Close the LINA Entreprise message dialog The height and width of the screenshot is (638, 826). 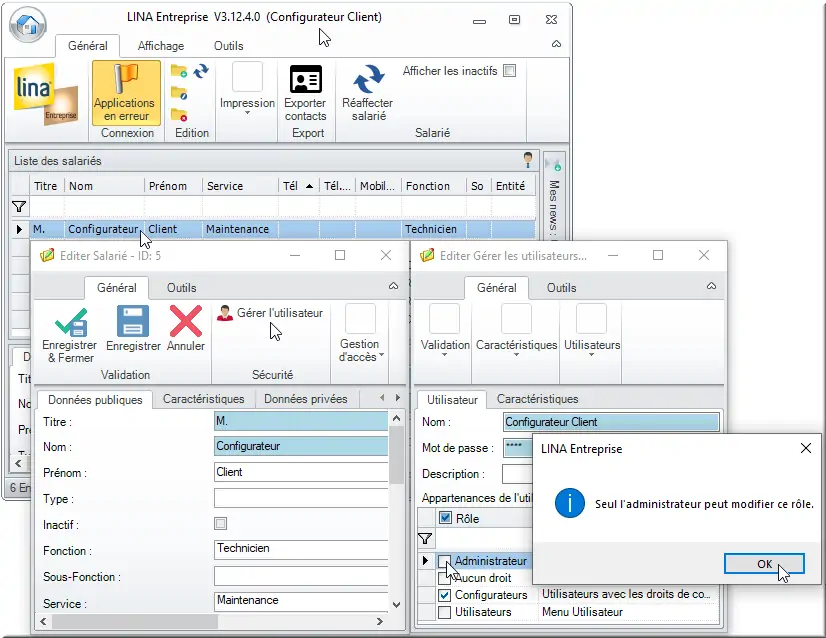coord(805,448)
